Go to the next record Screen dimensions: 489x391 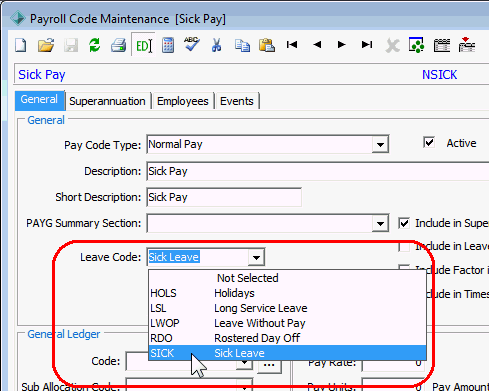(x=341, y=44)
